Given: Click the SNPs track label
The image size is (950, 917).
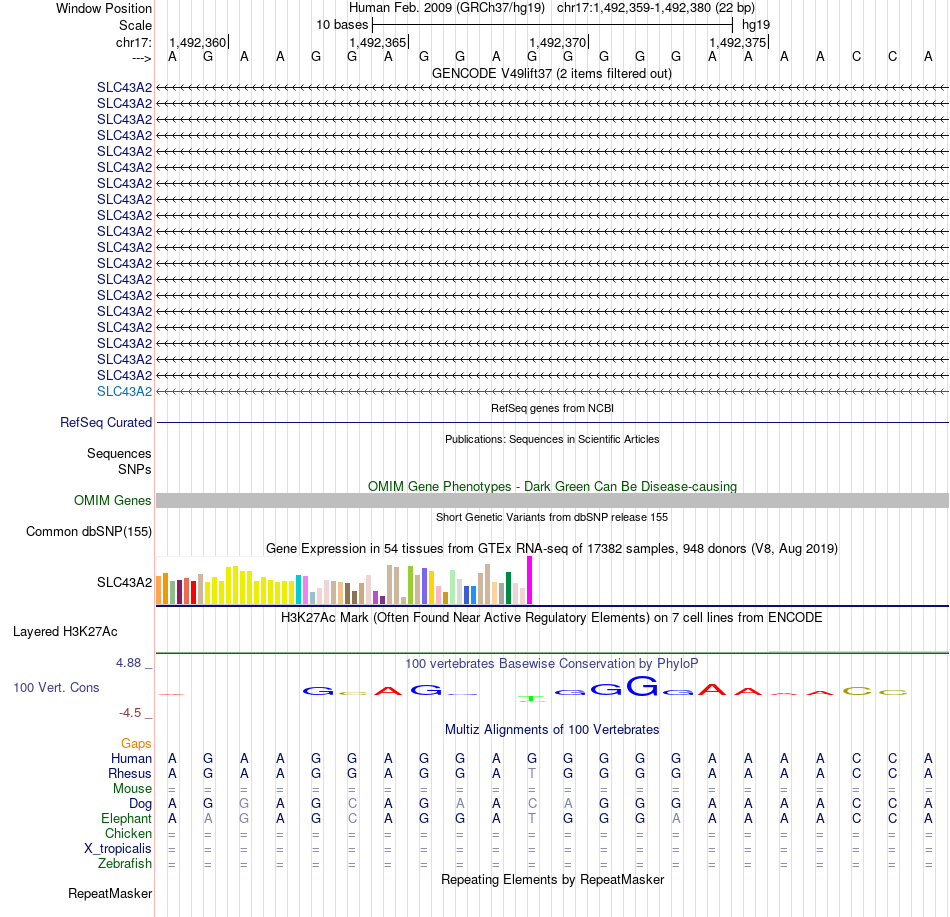Looking at the screenshot, I should 135,469.
